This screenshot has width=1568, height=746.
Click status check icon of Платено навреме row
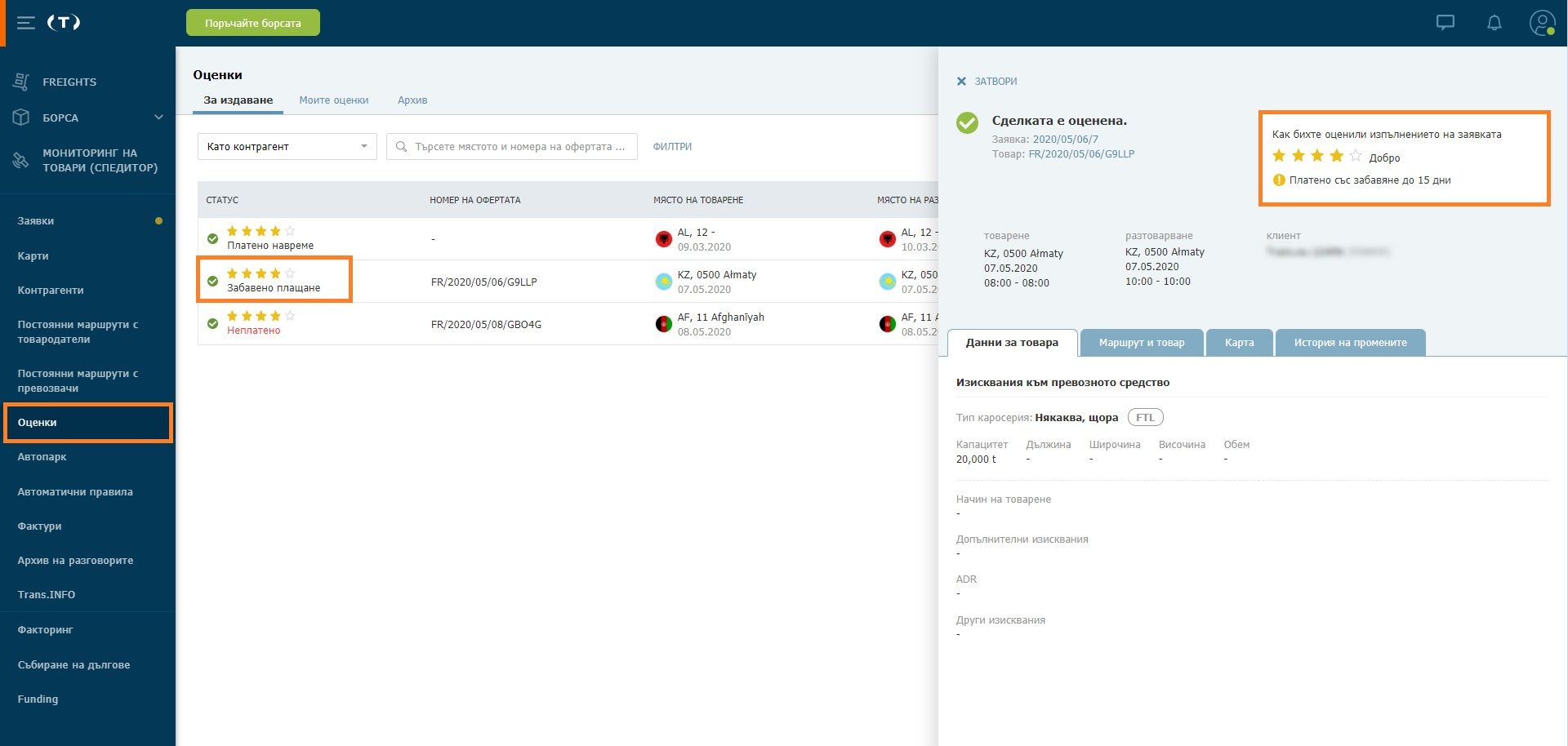pyautogui.click(x=212, y=239)
